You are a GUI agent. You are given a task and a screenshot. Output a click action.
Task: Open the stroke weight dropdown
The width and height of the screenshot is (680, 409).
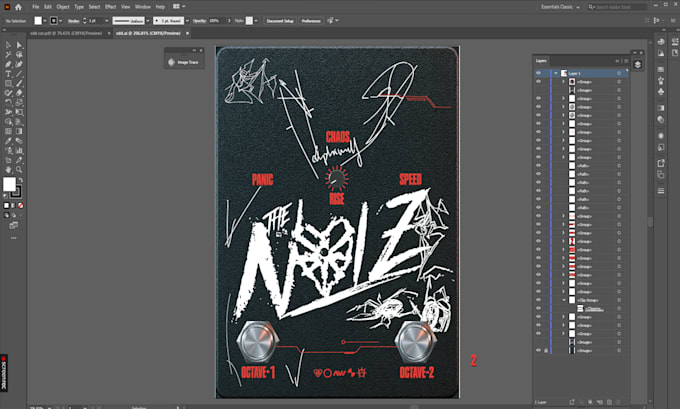coord(107,21)
